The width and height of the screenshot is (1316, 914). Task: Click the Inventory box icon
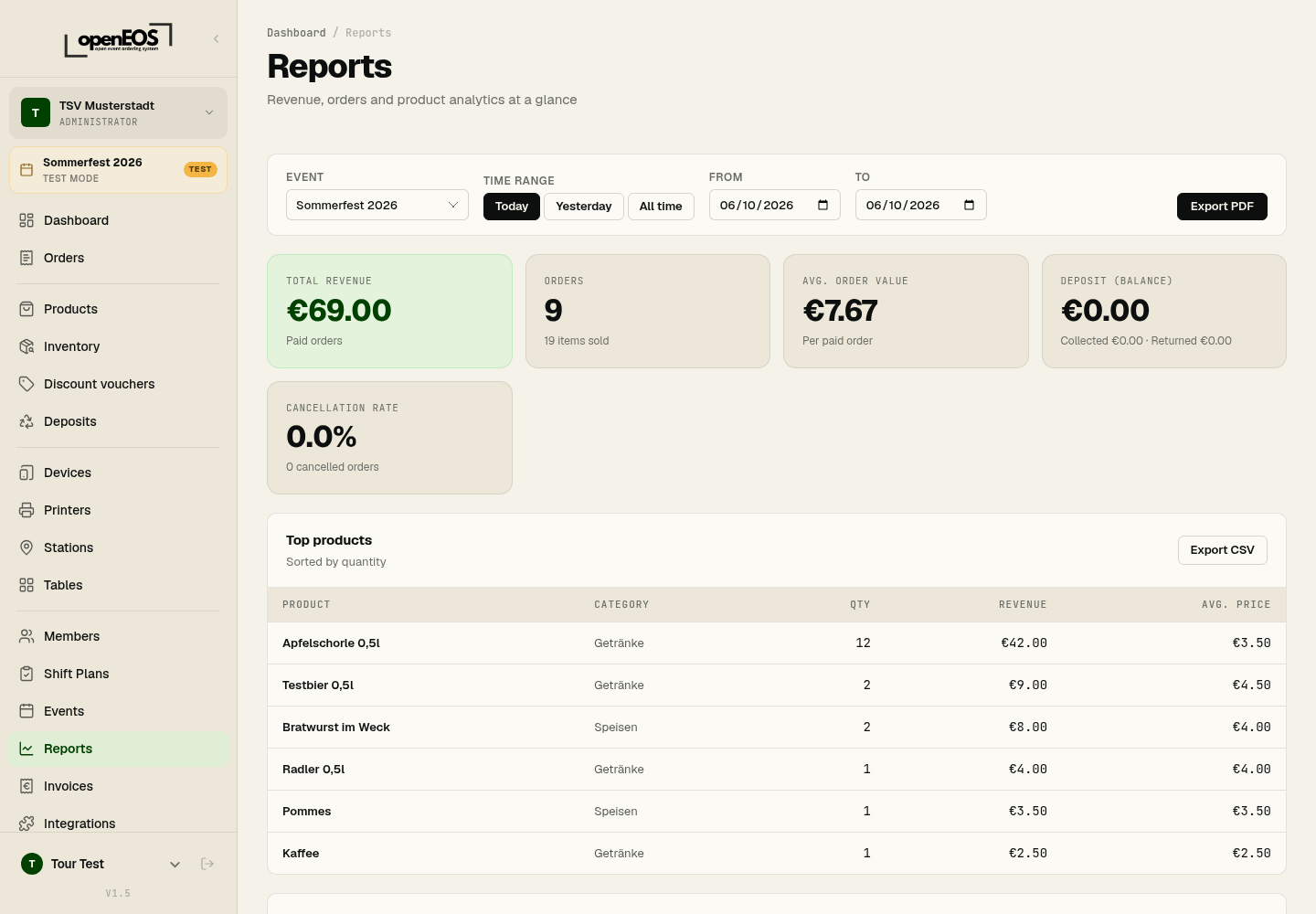(x=27, y=346)
